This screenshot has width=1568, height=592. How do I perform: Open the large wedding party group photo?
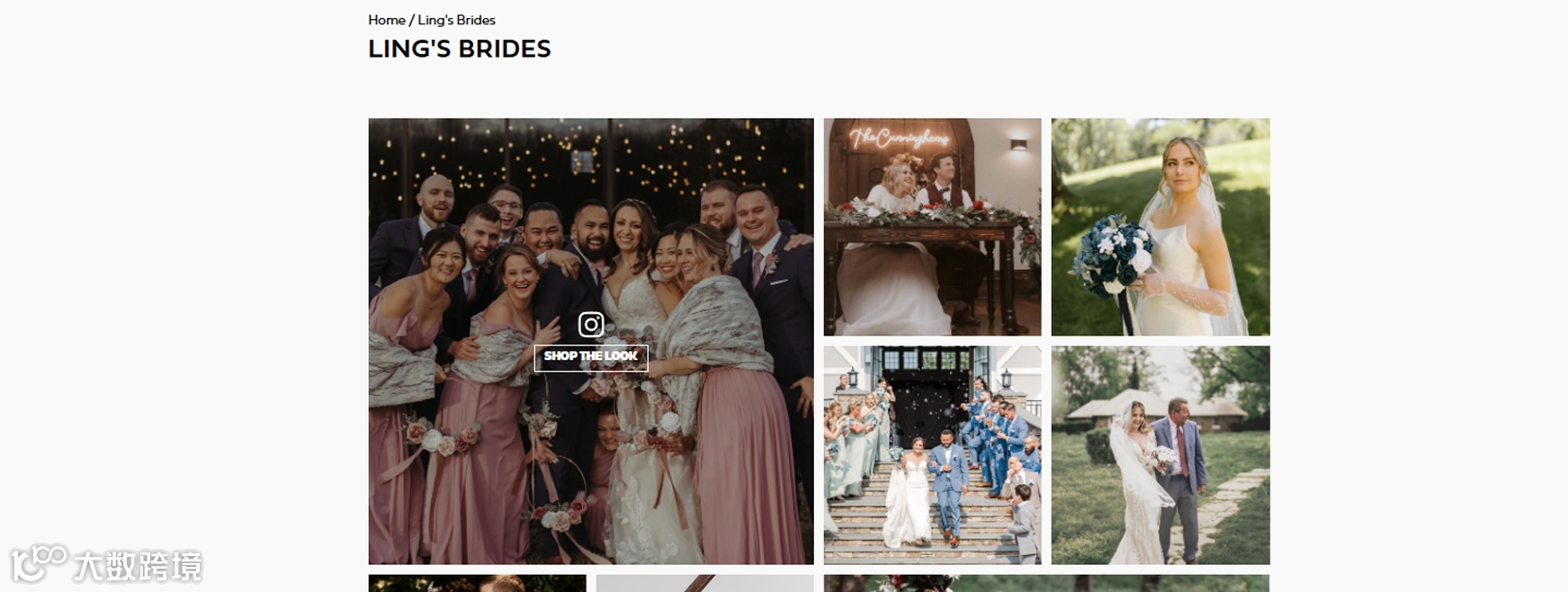591,341
